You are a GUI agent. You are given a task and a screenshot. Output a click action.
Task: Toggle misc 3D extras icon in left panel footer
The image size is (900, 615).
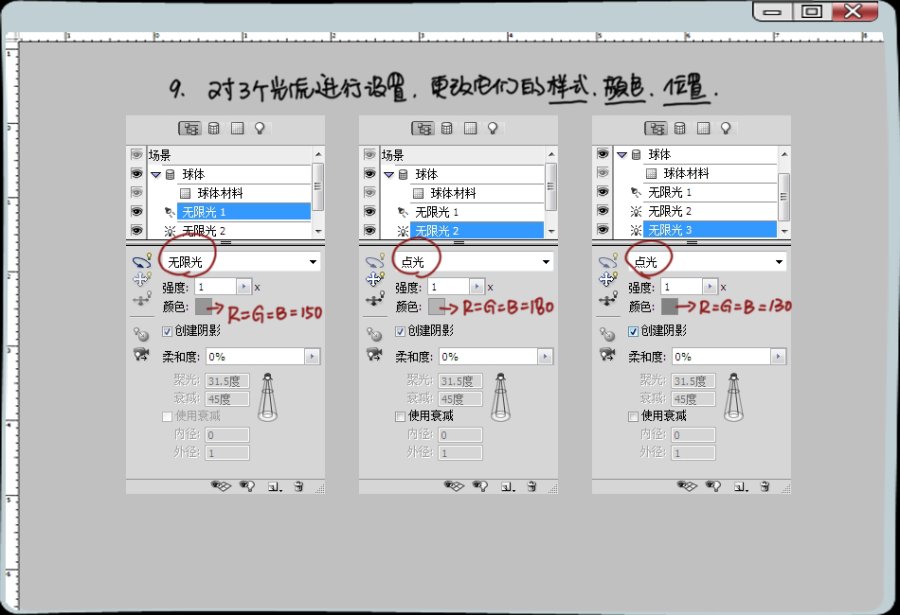click(221, 486)
